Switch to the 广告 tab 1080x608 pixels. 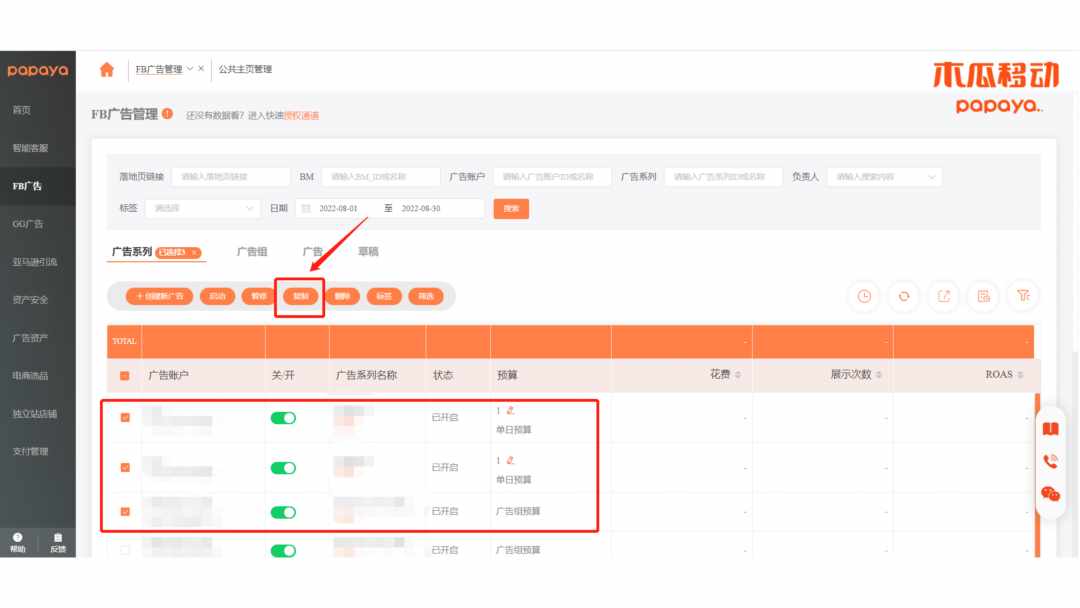(313, 252)
